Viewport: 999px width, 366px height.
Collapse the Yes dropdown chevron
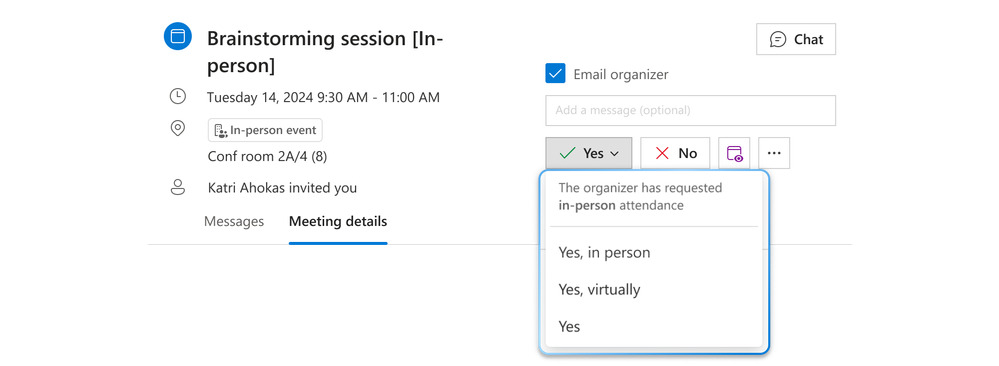[615, 154]
